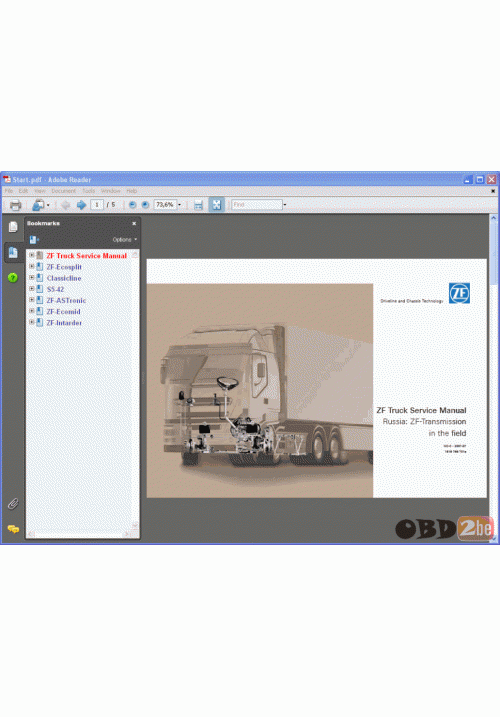Click the Find text field
The height and width of the screenshot is (717, 500).
point(257,205)
